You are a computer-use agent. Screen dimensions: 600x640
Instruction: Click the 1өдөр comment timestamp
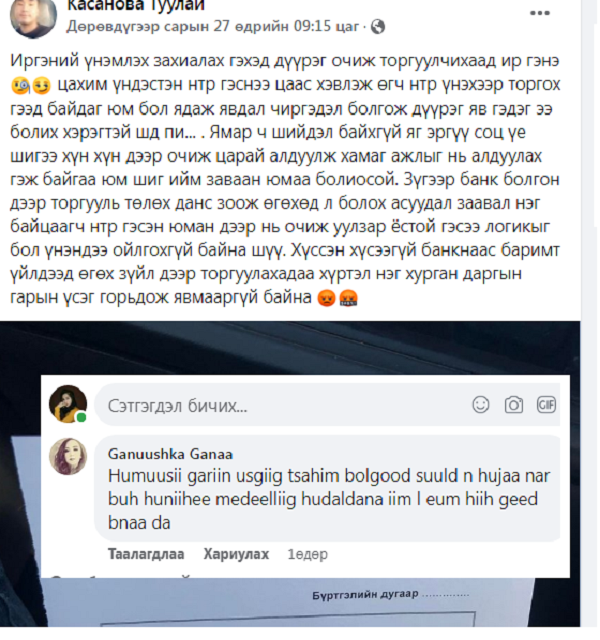click(x=307, y=554)
